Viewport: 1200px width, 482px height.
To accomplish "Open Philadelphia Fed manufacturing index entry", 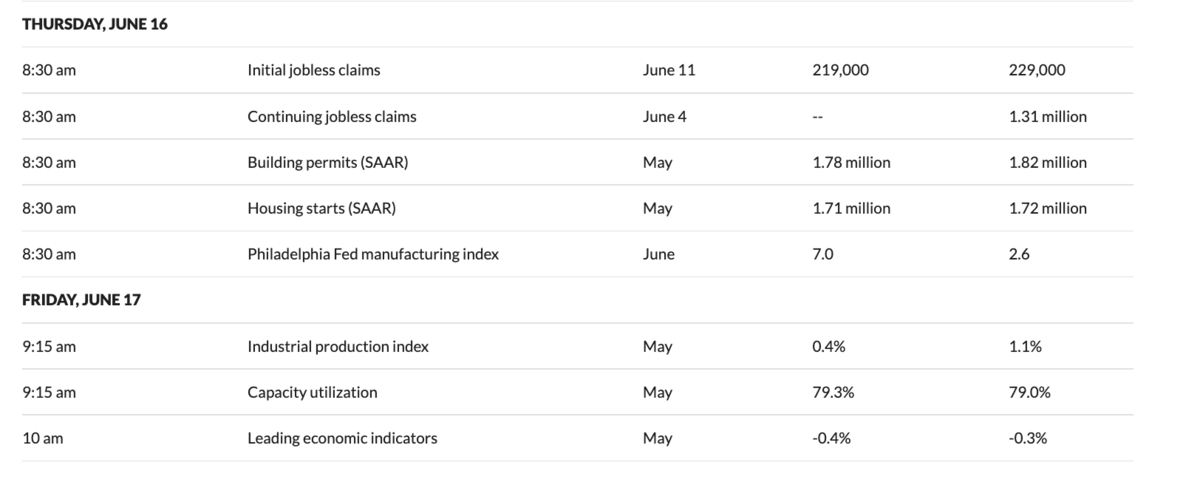I will tap(373, 254).
